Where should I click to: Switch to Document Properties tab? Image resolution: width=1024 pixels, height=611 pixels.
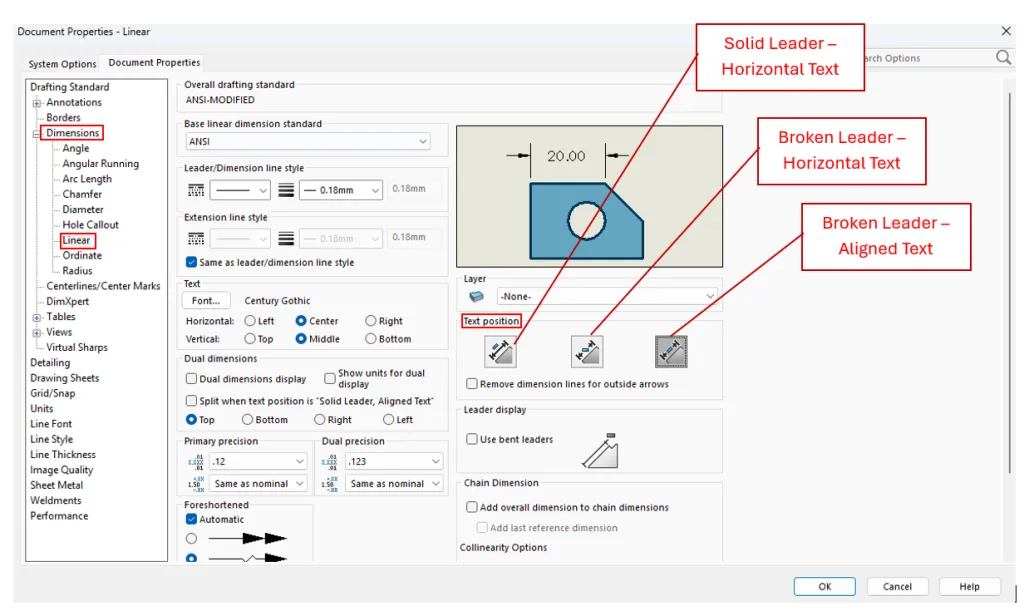154,63
